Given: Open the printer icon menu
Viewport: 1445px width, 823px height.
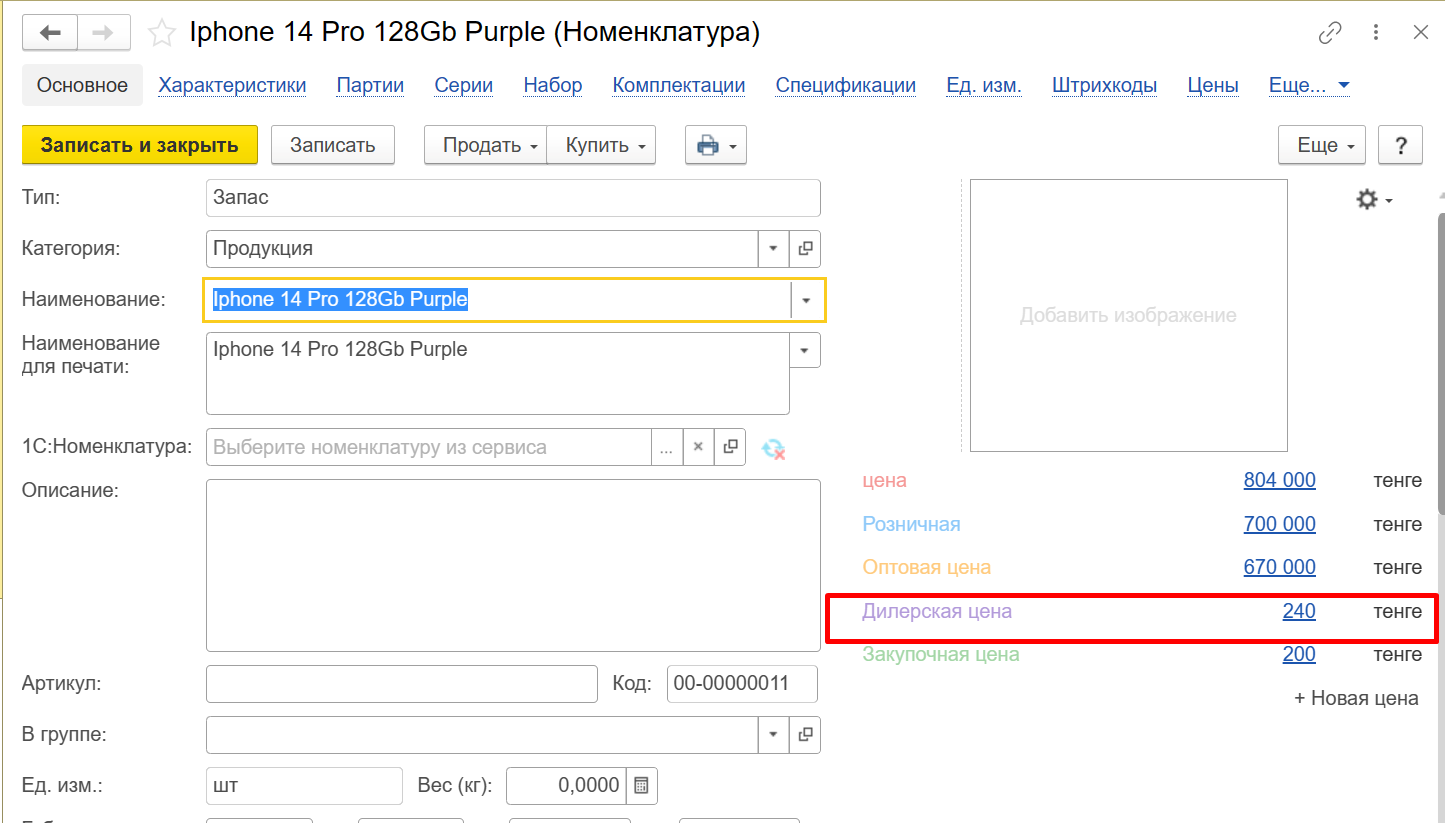Looking at the screenshot, I should pyautogui.click(x=715, y=145).
